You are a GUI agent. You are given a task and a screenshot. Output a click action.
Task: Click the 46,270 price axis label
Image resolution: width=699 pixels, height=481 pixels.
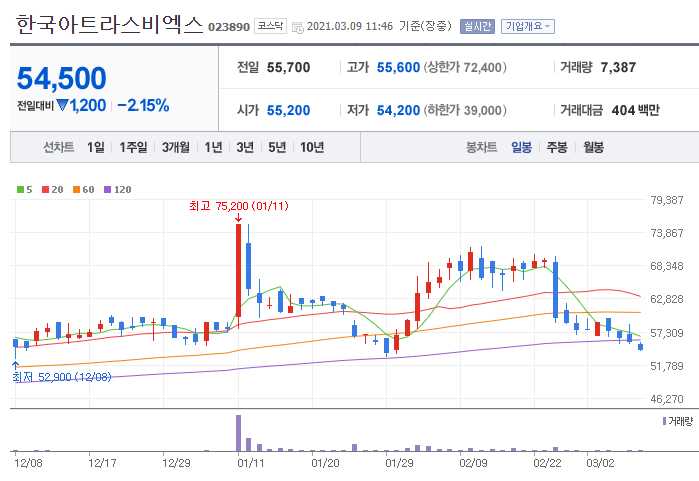(x=666, y=399)
